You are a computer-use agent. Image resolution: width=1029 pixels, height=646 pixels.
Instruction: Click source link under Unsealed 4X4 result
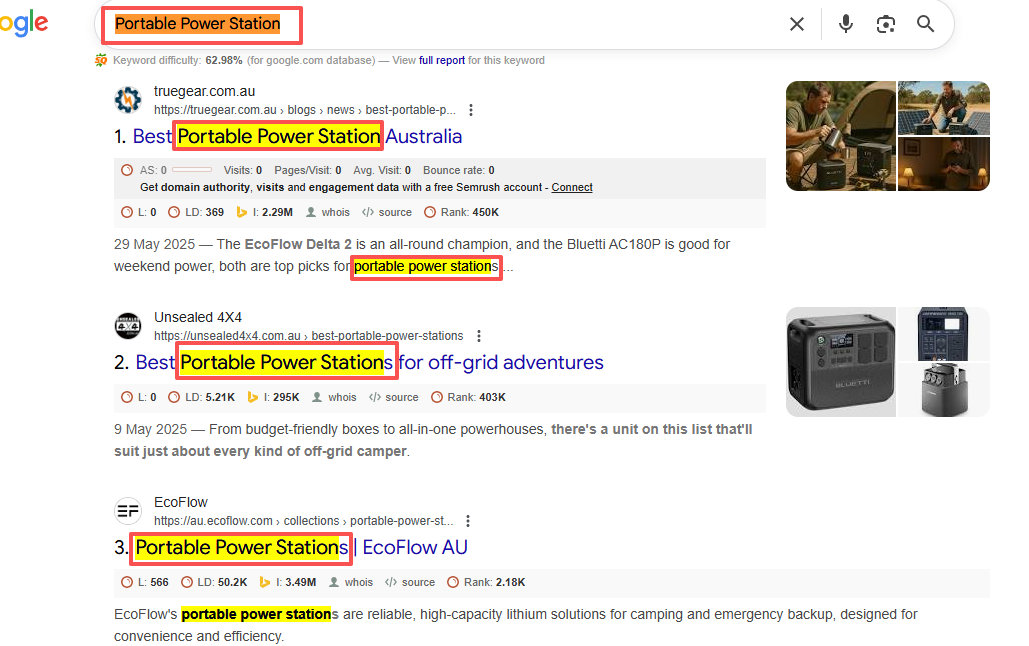point(401,397)
